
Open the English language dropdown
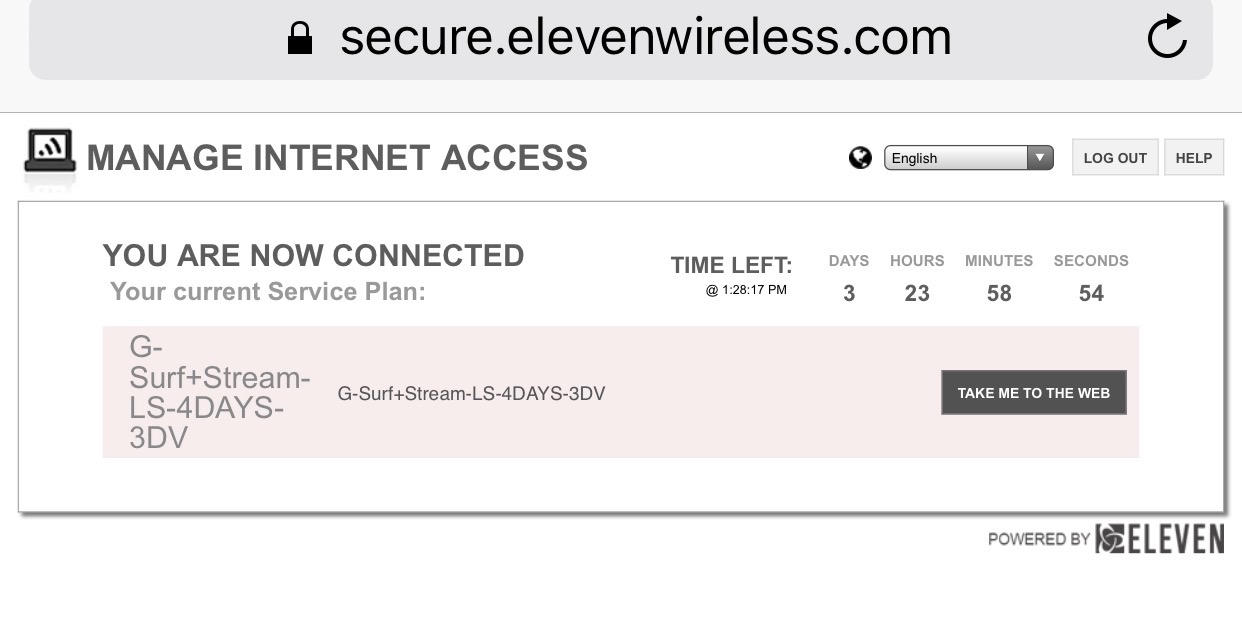coord(968,158)
